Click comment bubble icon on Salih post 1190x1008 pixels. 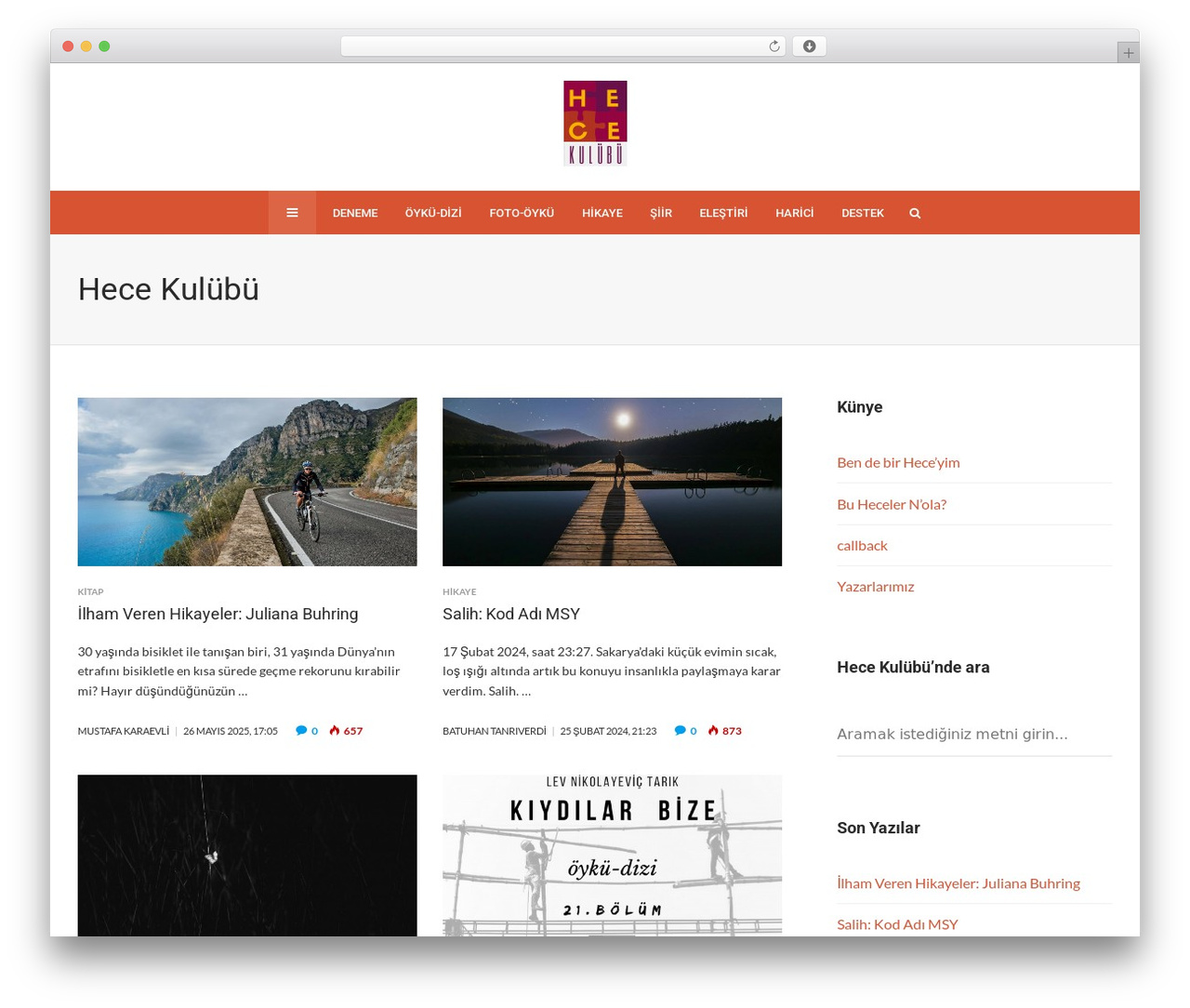[x=680, y=730]
